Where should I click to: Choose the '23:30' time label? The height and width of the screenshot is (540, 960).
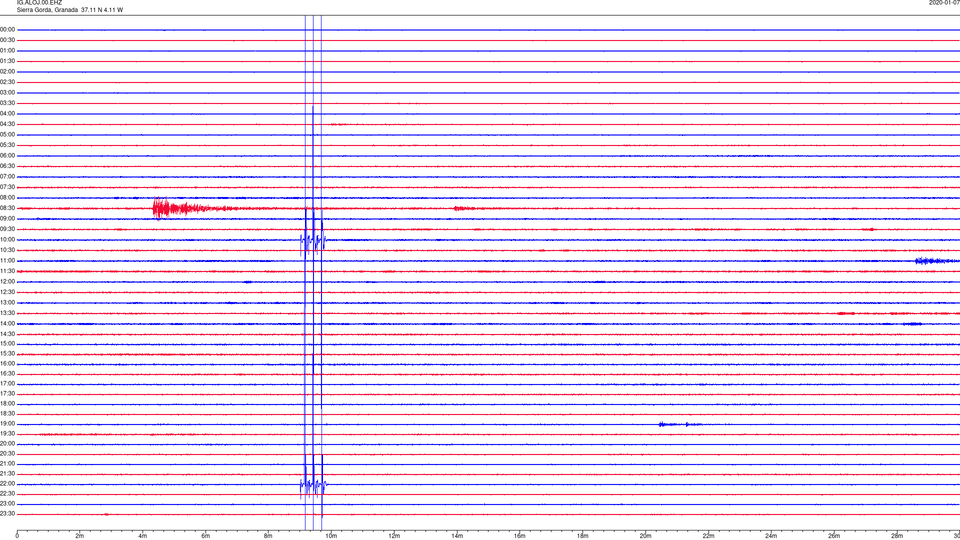[x=7, y=514]
